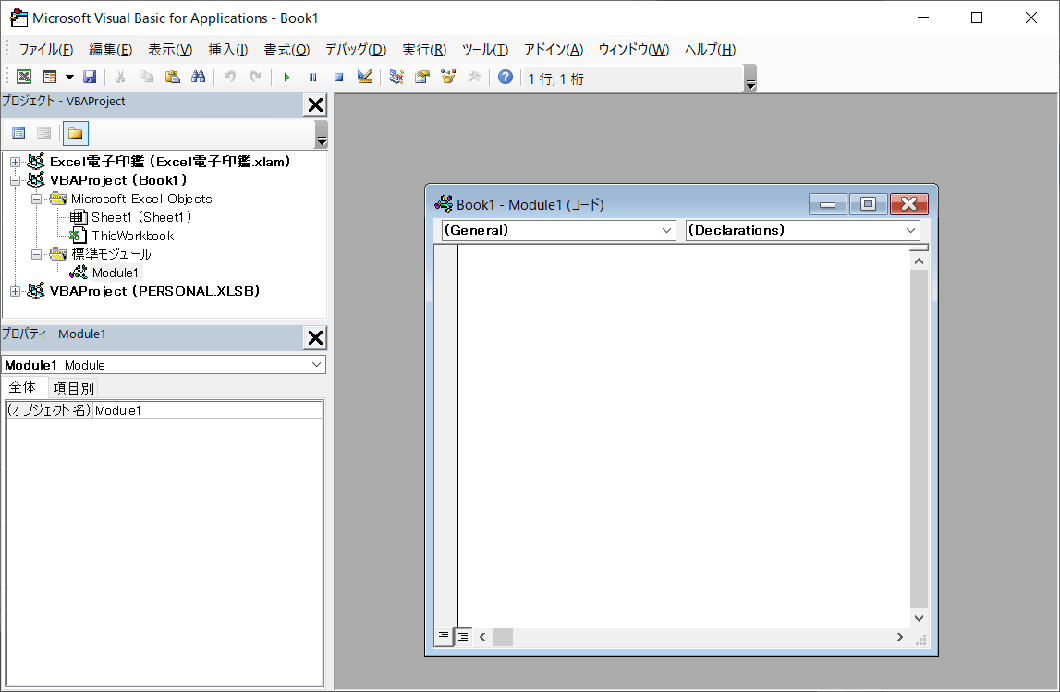Viewport: 1060px width, 692px height.
Task: Toggle Design Mode icon in the toolbar
Action: 365,77
